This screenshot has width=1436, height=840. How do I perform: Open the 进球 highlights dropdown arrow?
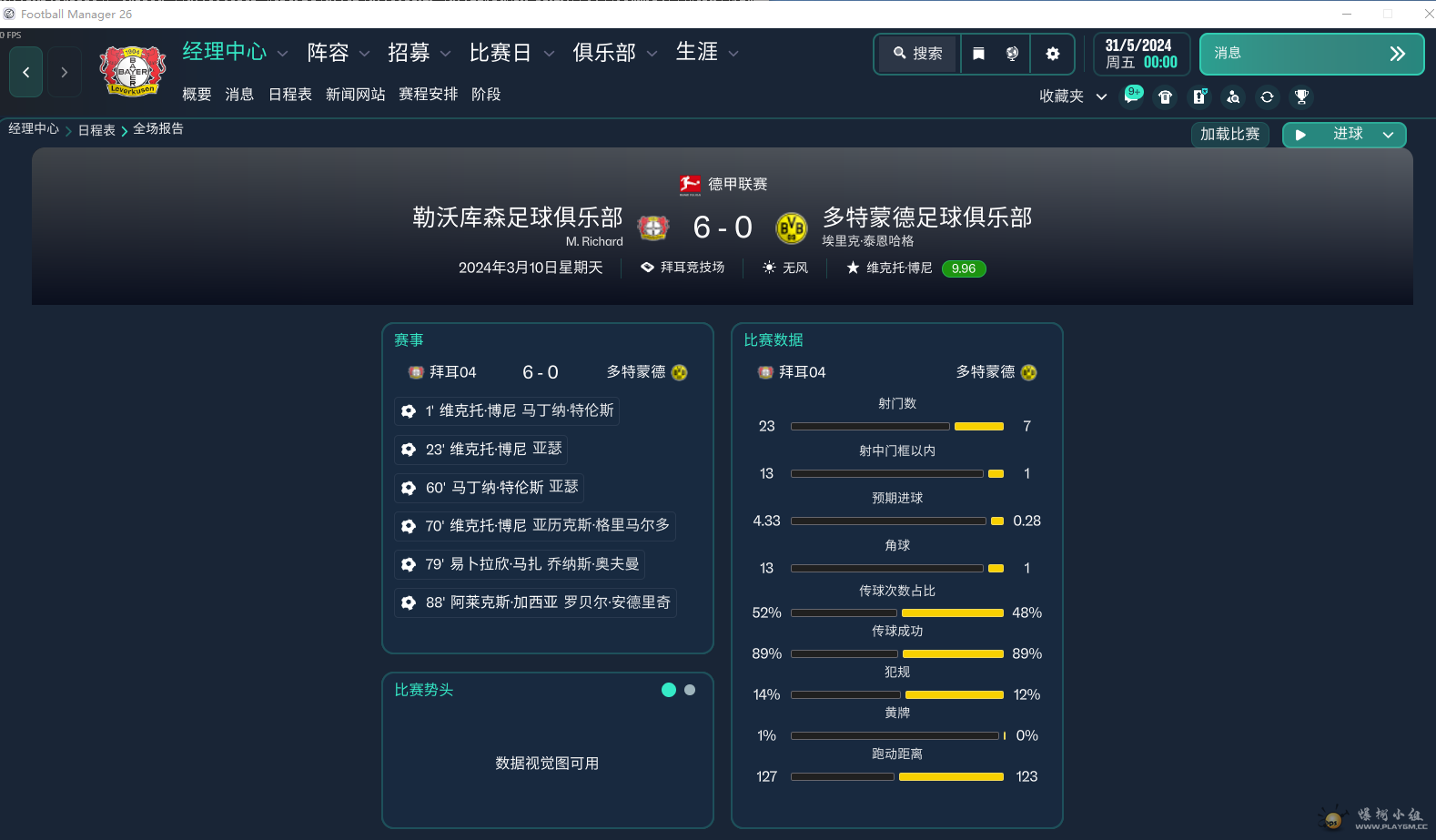coord(1388,135)
